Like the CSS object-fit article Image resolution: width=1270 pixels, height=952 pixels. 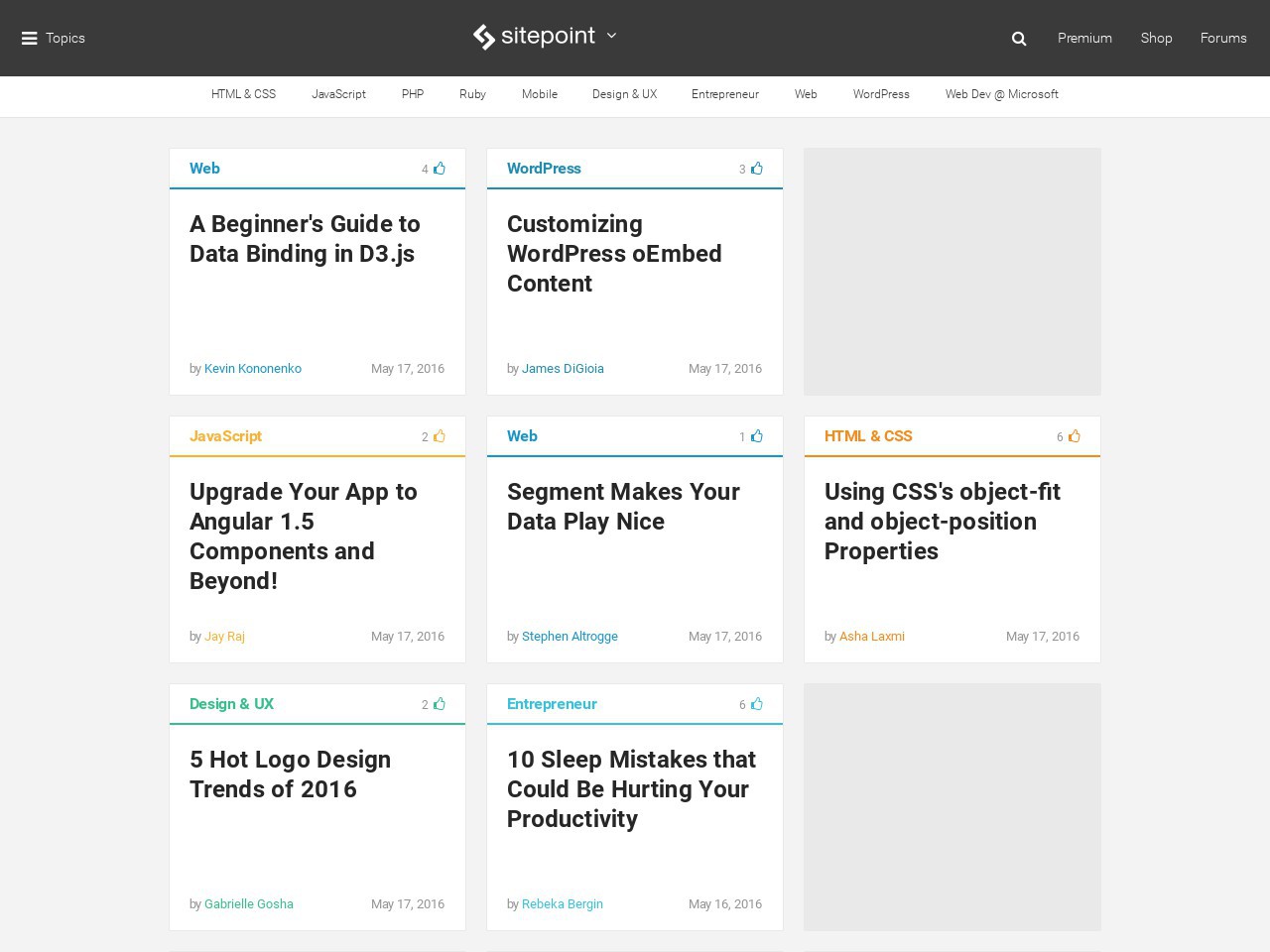point(1075,436)
